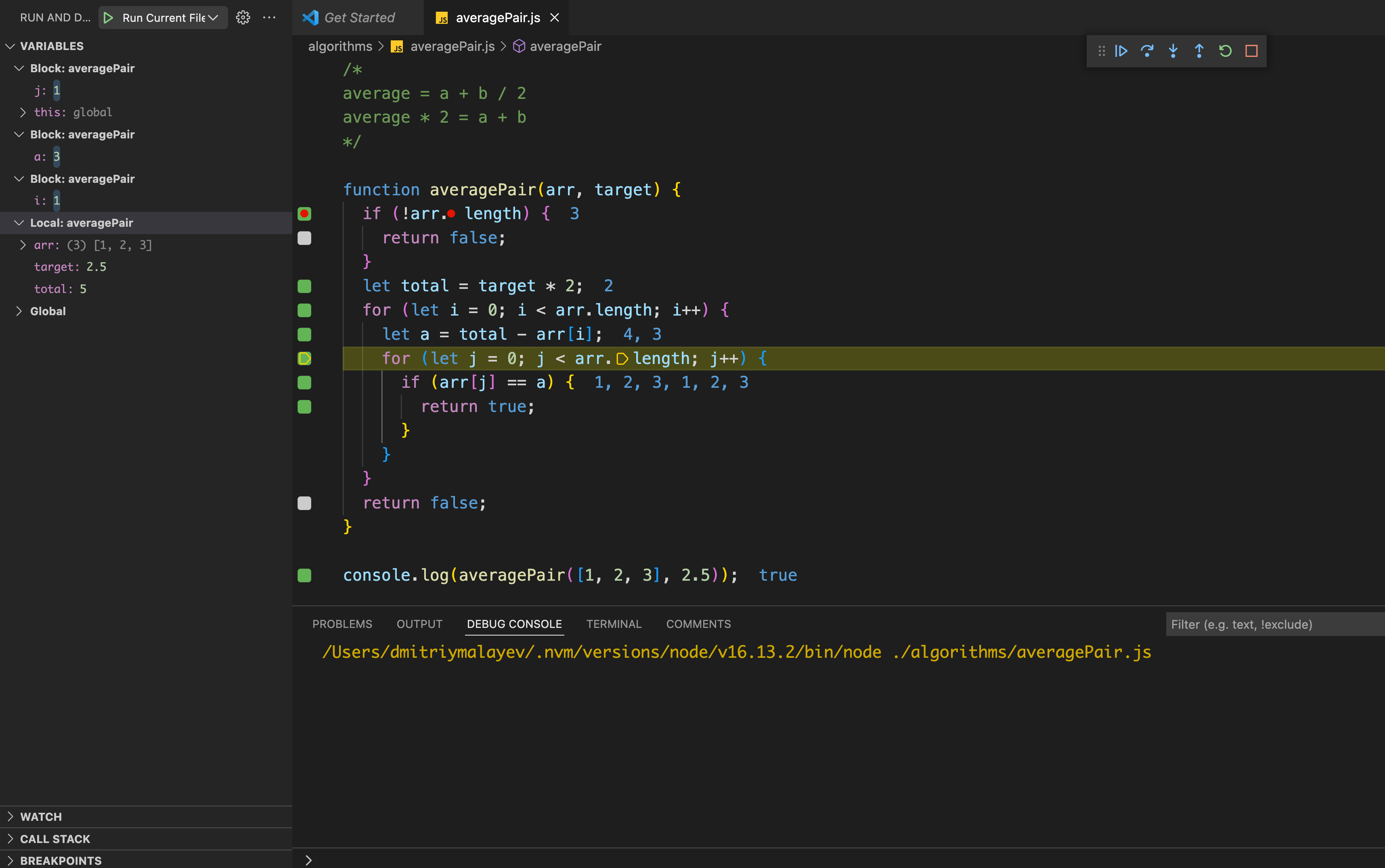Select the i: 1 variable row
The width and height of the screenshot is (1385, 868).
coord(146,200)
